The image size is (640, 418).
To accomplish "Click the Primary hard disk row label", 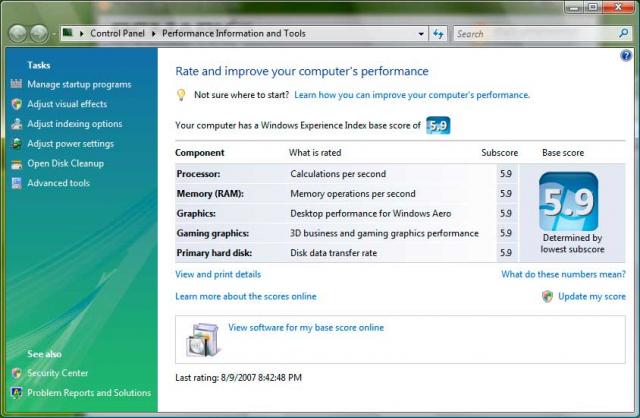I will click(x=214, y=253).
